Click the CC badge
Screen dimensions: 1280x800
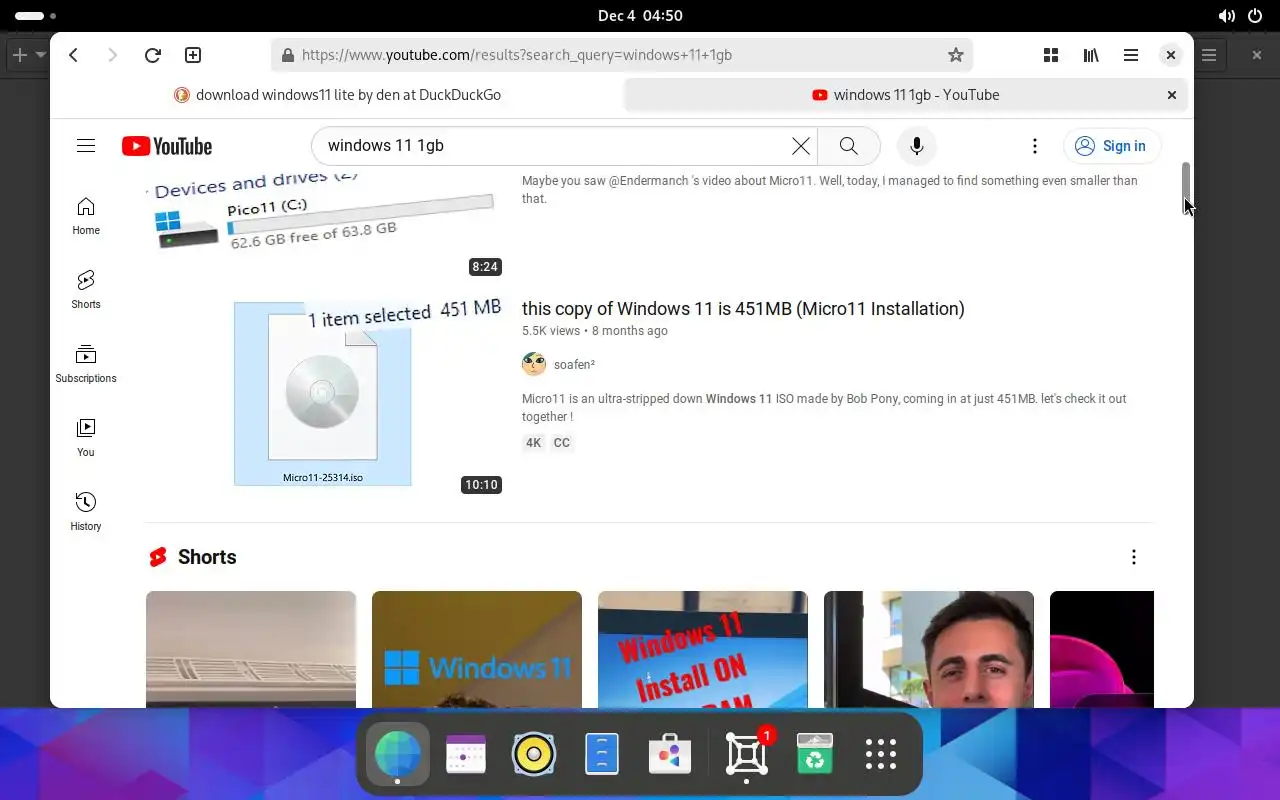(562, 443)
